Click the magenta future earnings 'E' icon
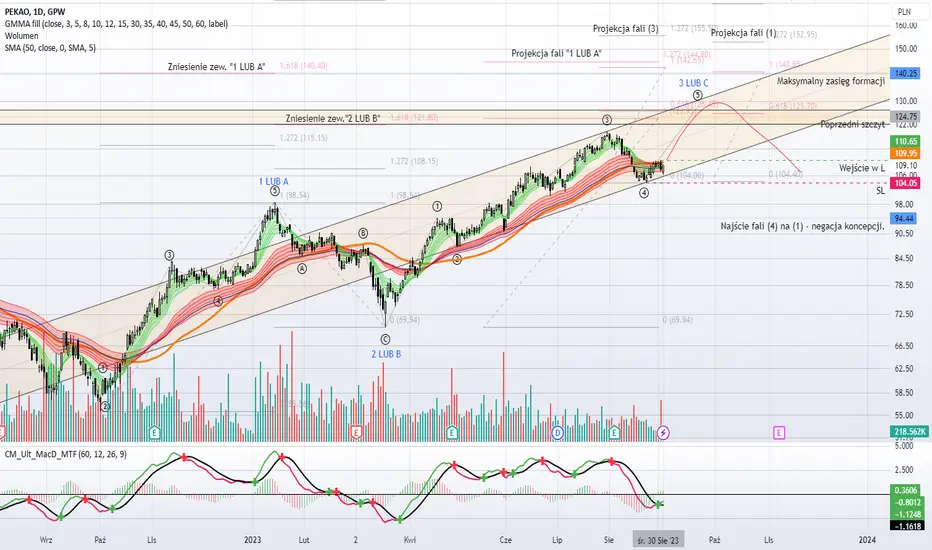932x550 pixels. 779,432
